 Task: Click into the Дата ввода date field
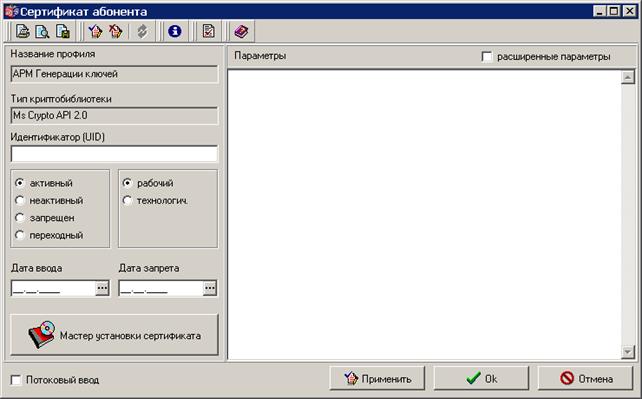coord(54,288)
